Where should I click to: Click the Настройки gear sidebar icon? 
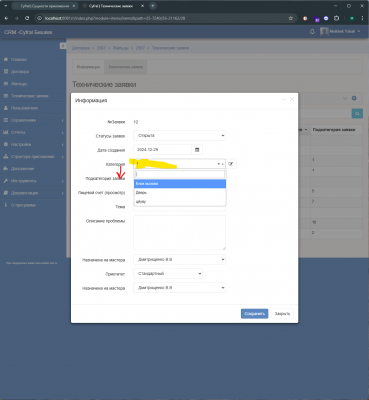[6, 144]
